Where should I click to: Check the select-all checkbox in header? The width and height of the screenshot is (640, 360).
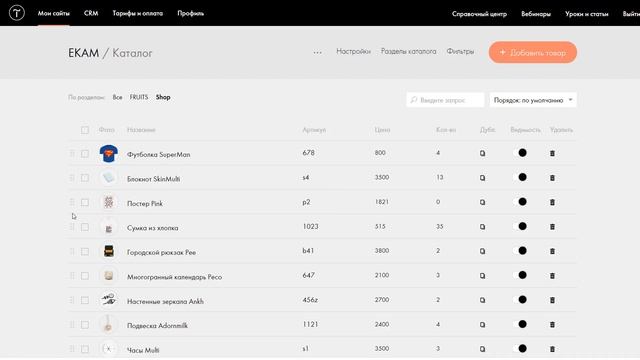[x=84, y=130]
